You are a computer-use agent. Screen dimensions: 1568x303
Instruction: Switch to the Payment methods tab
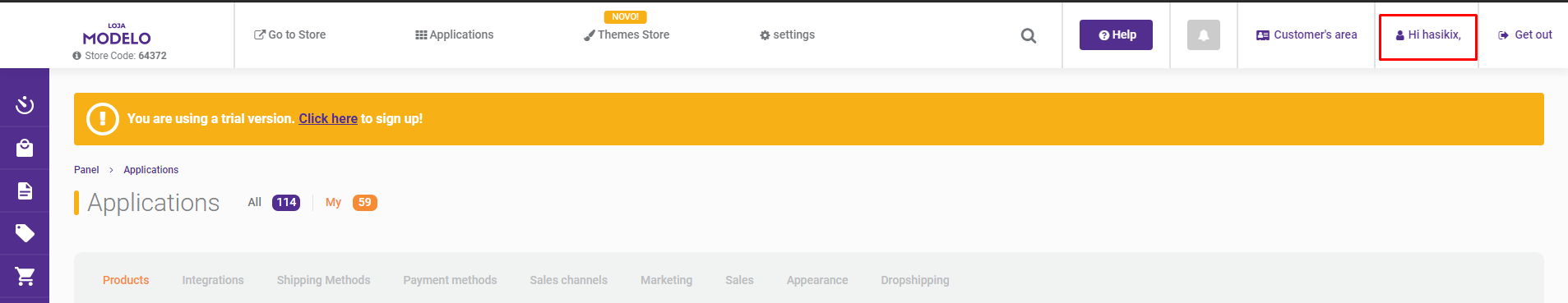(x=450, y=280)
